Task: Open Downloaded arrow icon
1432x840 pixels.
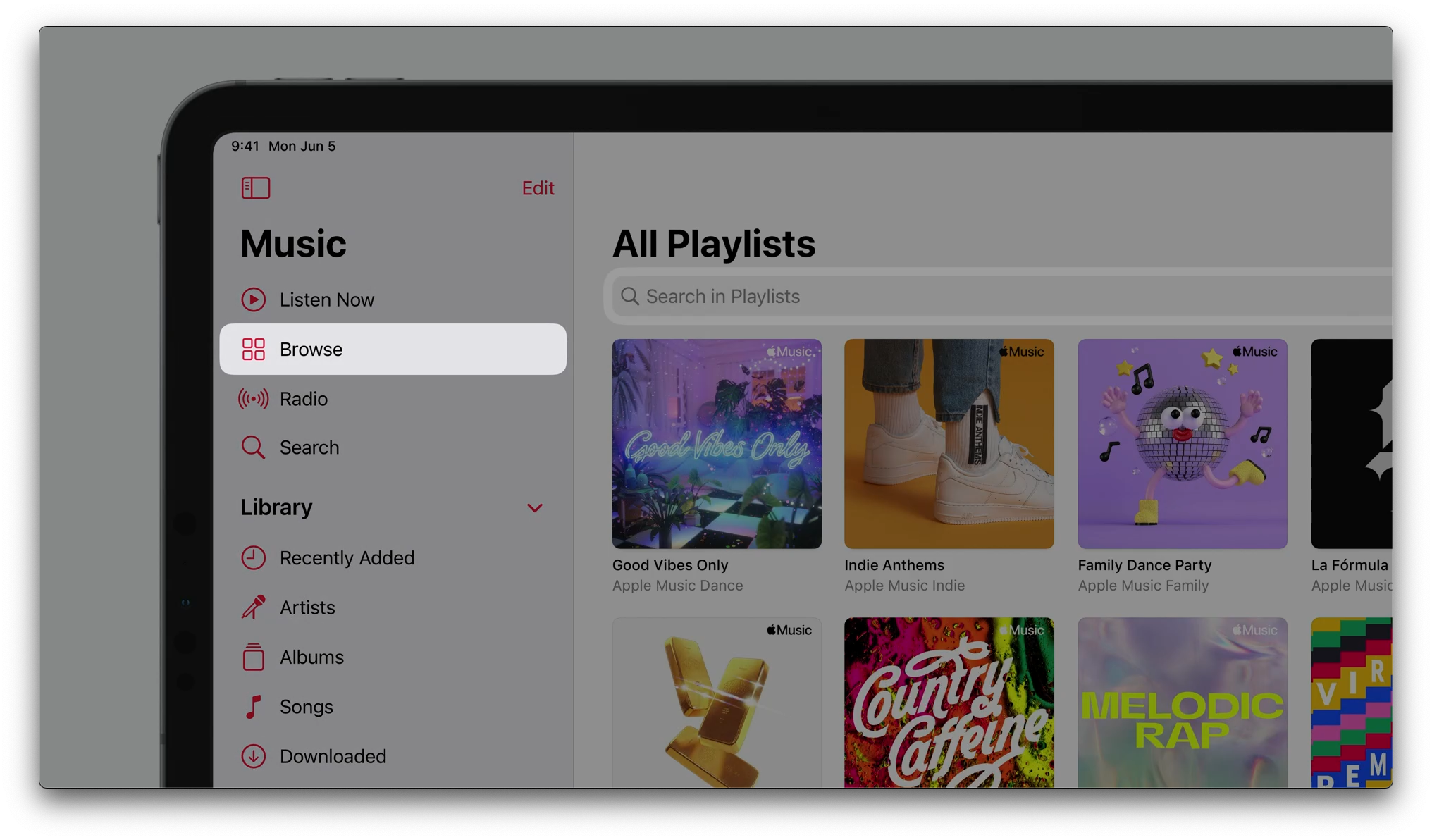Action: click(x=253, y=756)
